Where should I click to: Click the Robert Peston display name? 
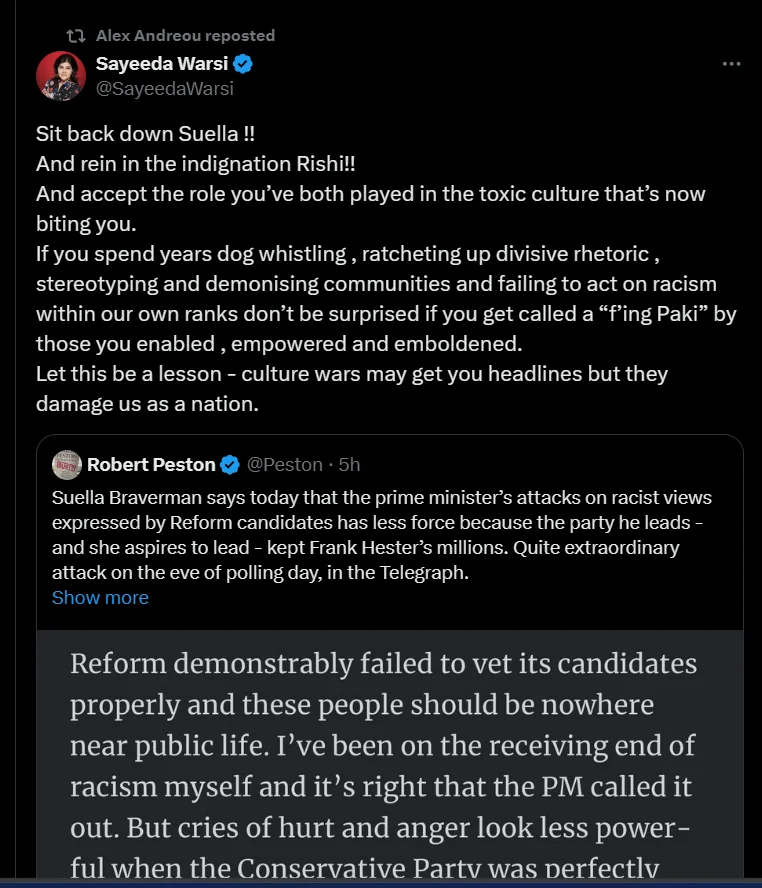(x=151, y=465)
